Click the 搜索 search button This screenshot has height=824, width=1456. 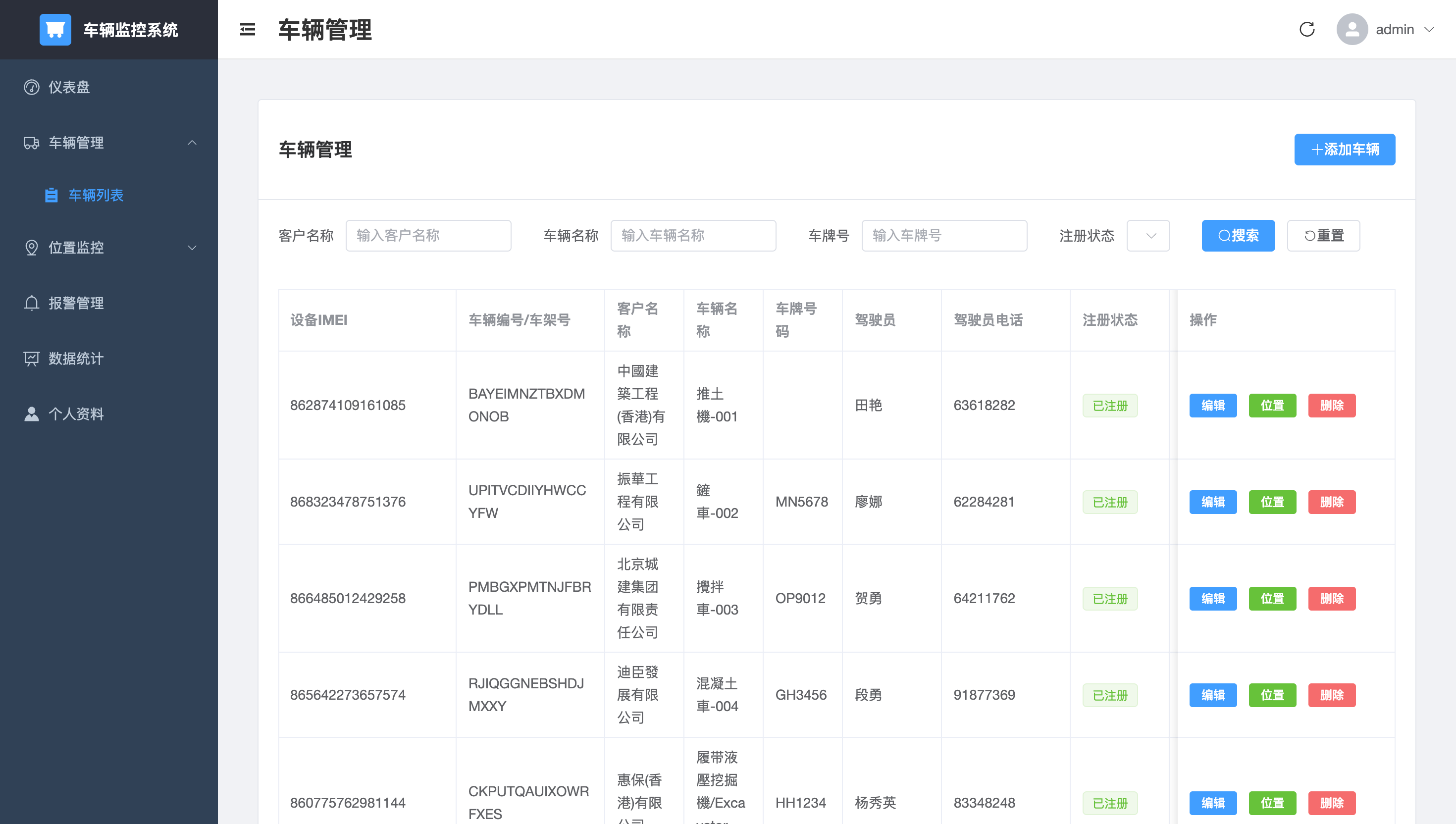point(1238,235)
